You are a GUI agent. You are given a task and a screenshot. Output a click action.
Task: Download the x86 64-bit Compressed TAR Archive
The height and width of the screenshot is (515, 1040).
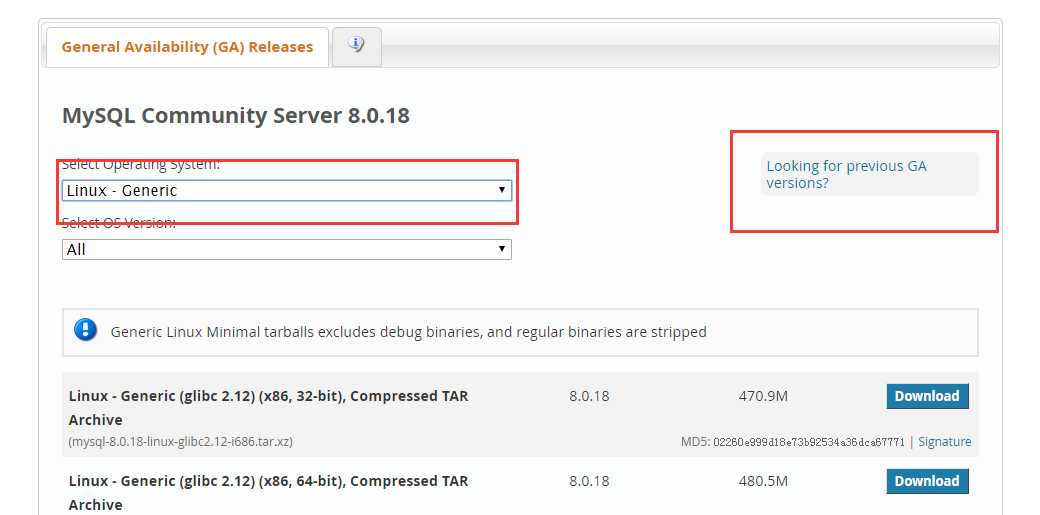coord(927,481)
